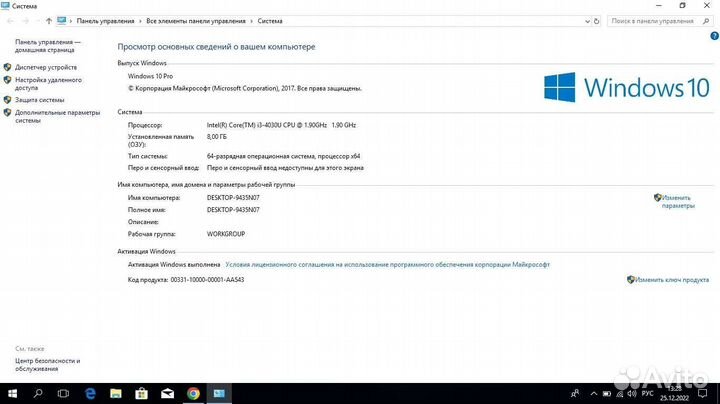Image resolution: width=720 pixels, height=404 pixels.
Task: Open Защита системы link
Action: click(39, 100)
